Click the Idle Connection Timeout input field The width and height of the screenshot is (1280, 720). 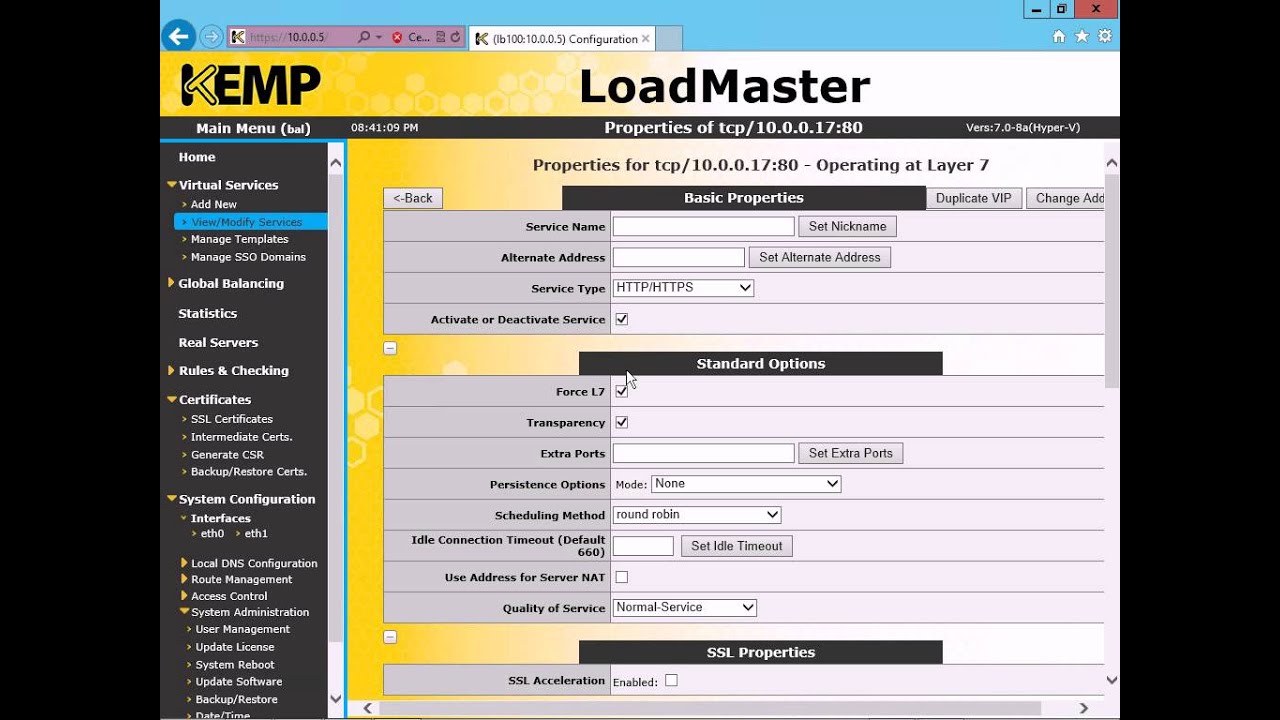[643, 546]
